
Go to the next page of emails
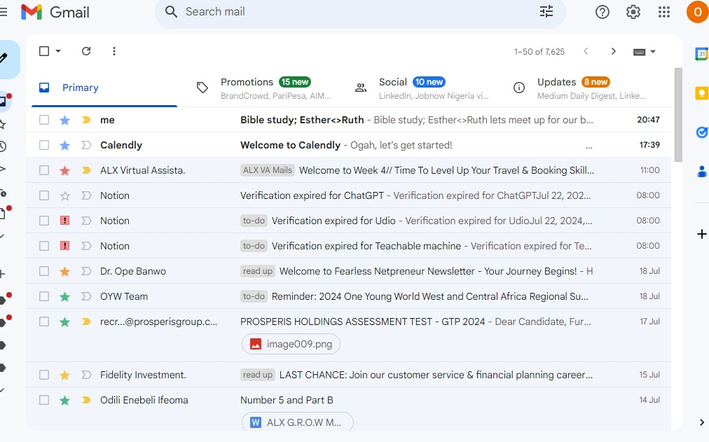613,51
